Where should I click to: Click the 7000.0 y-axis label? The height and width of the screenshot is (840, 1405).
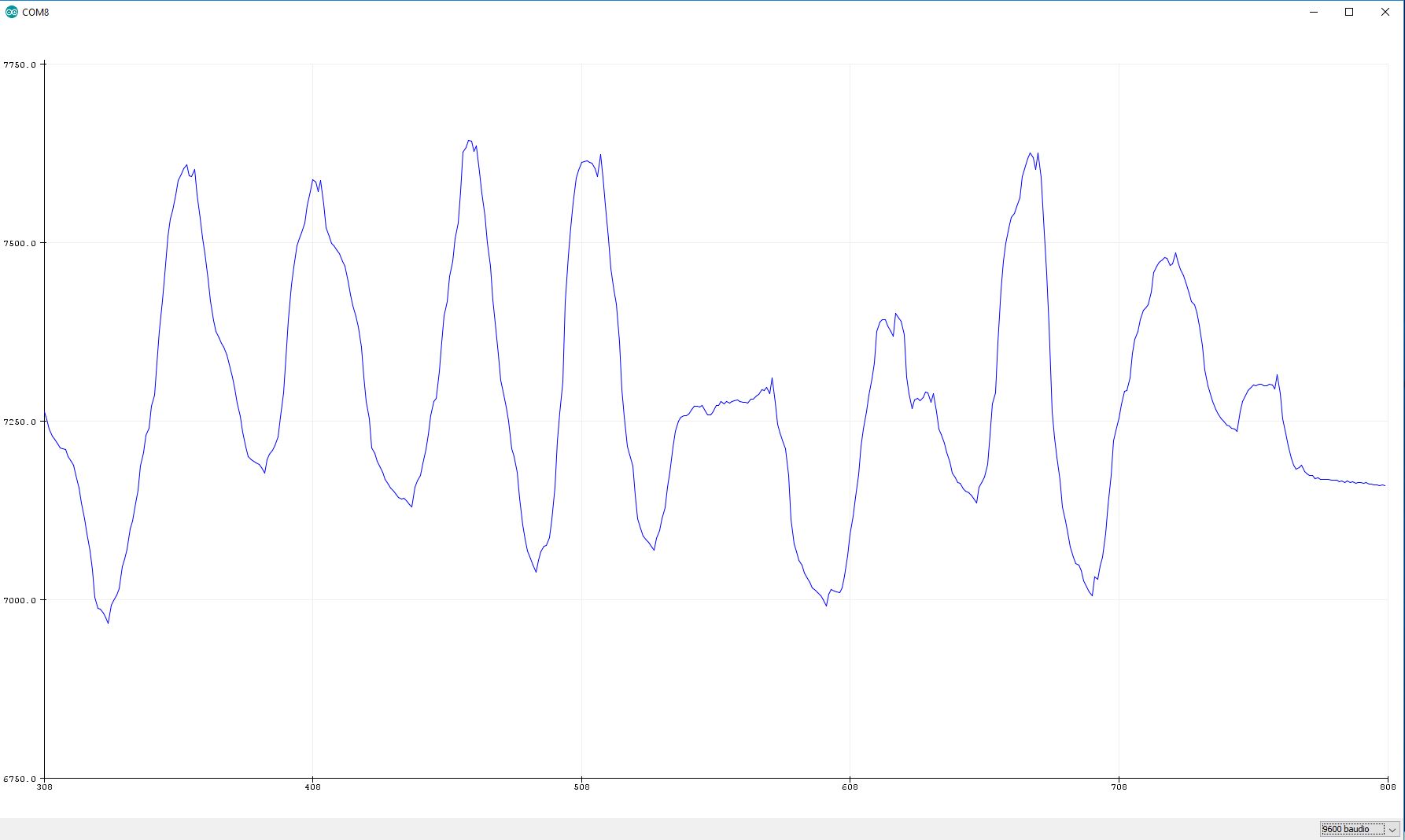tap(20, 600)
